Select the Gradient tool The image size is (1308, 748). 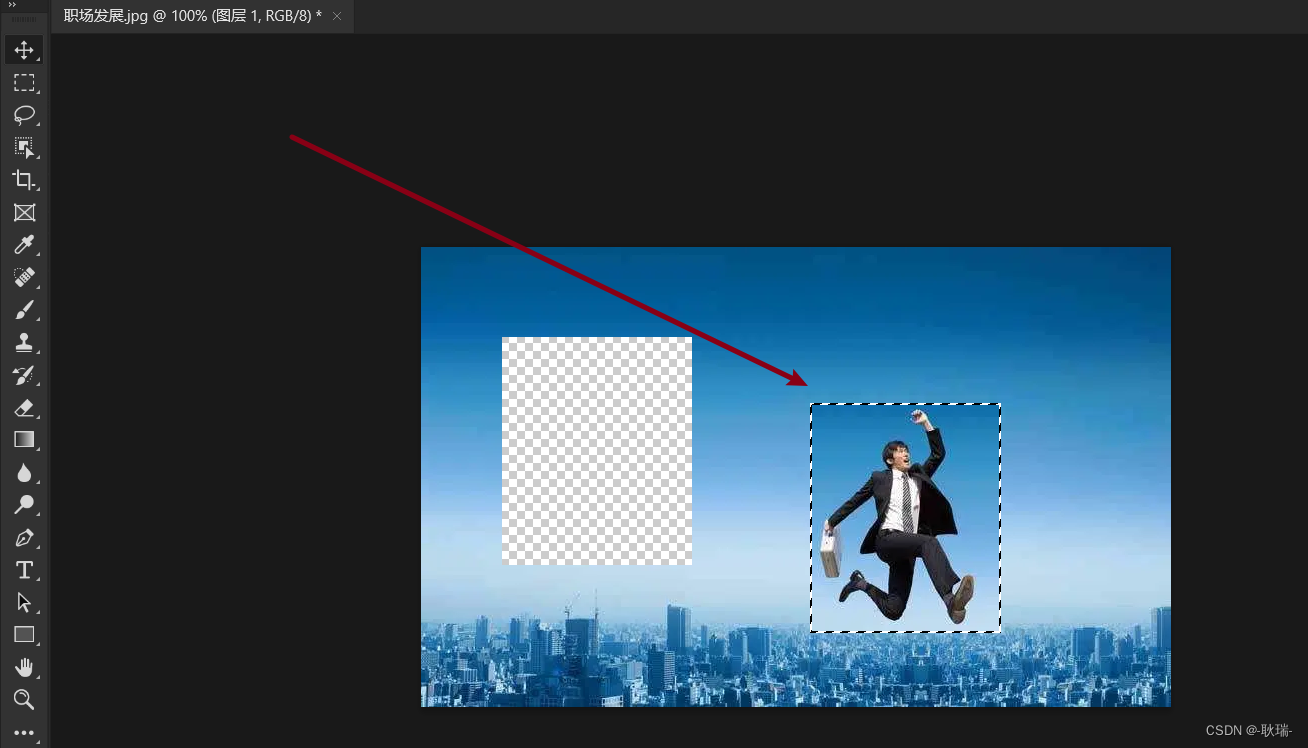tap(24, 439)
